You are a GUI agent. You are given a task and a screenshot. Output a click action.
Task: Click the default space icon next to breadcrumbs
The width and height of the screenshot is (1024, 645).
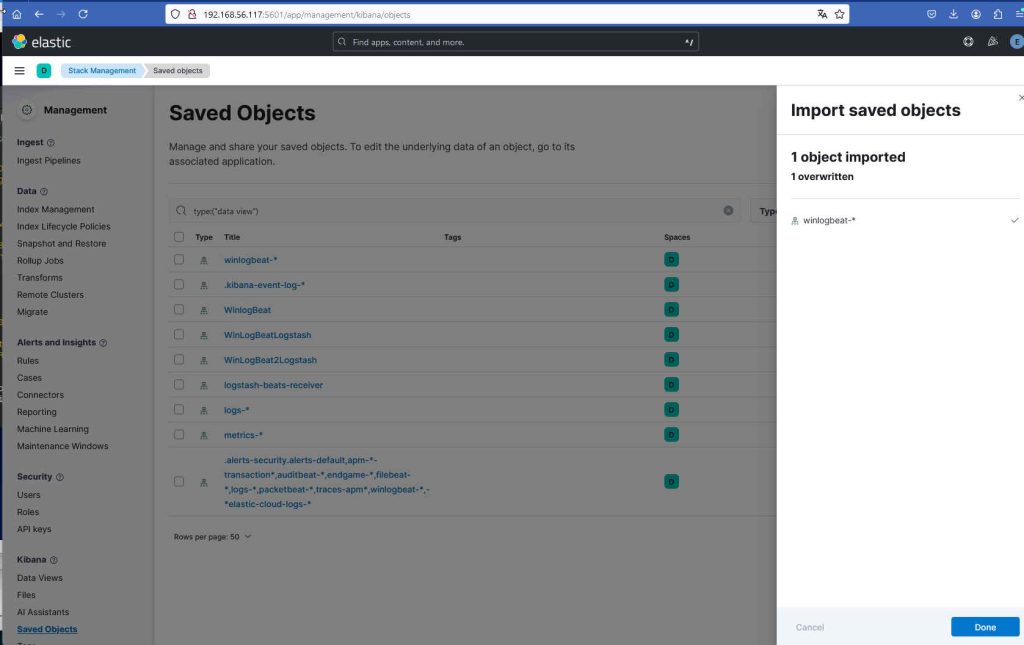click(x=42, y=70)
